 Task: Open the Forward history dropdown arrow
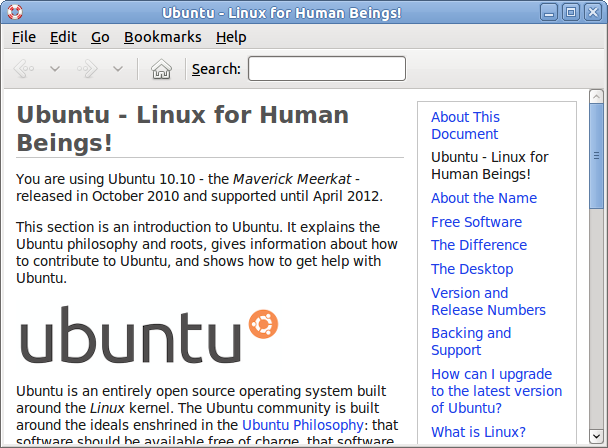coord(118,69)
